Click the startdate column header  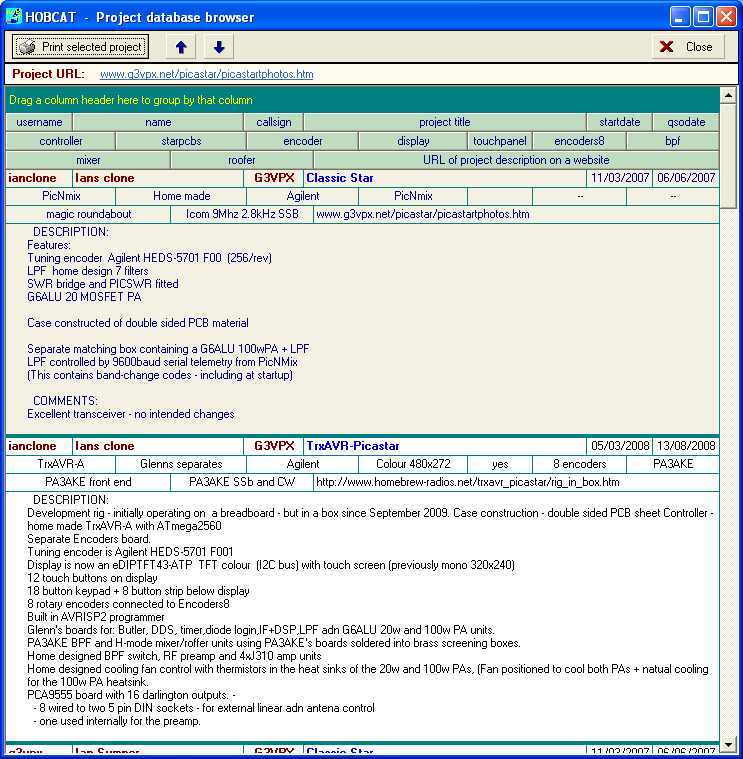tap(619, 122)
